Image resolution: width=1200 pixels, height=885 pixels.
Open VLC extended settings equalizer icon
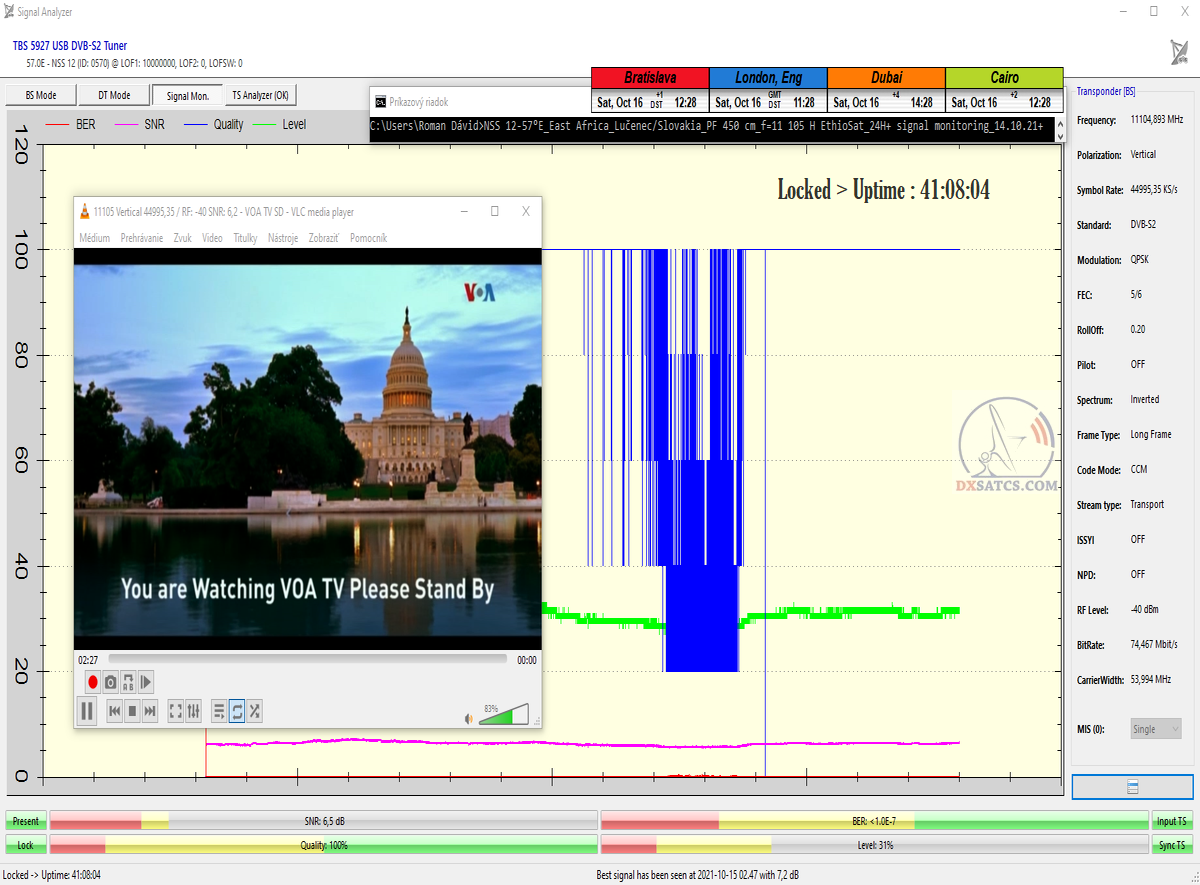194,711
